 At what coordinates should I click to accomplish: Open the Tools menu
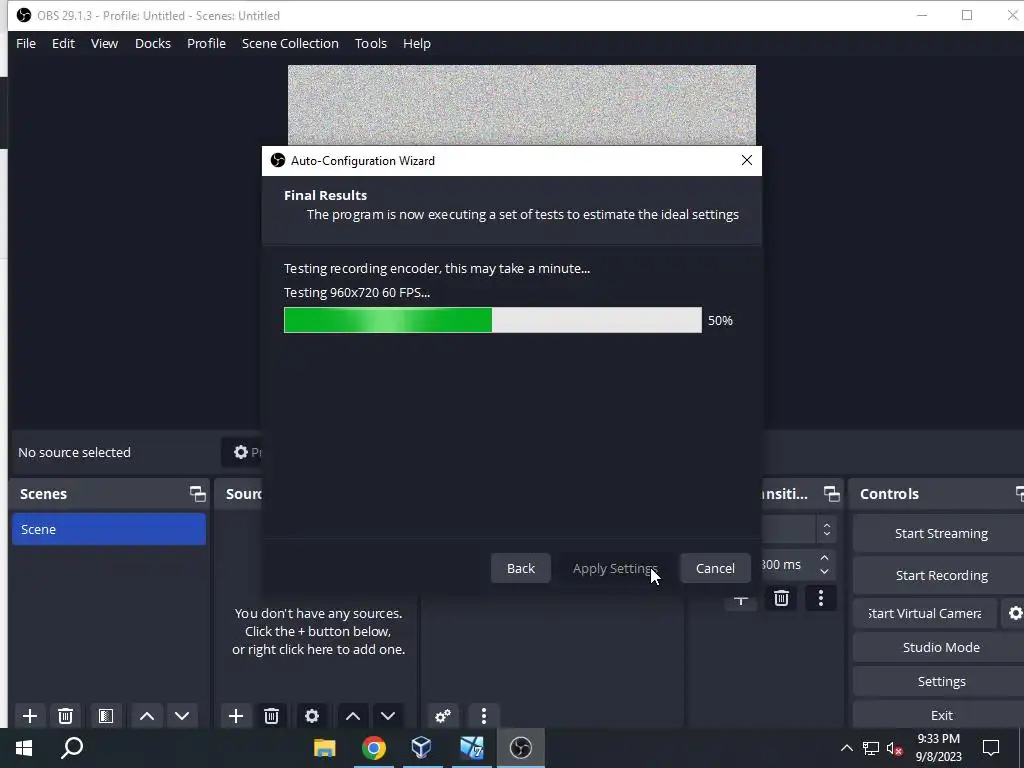tap(371, 43)
